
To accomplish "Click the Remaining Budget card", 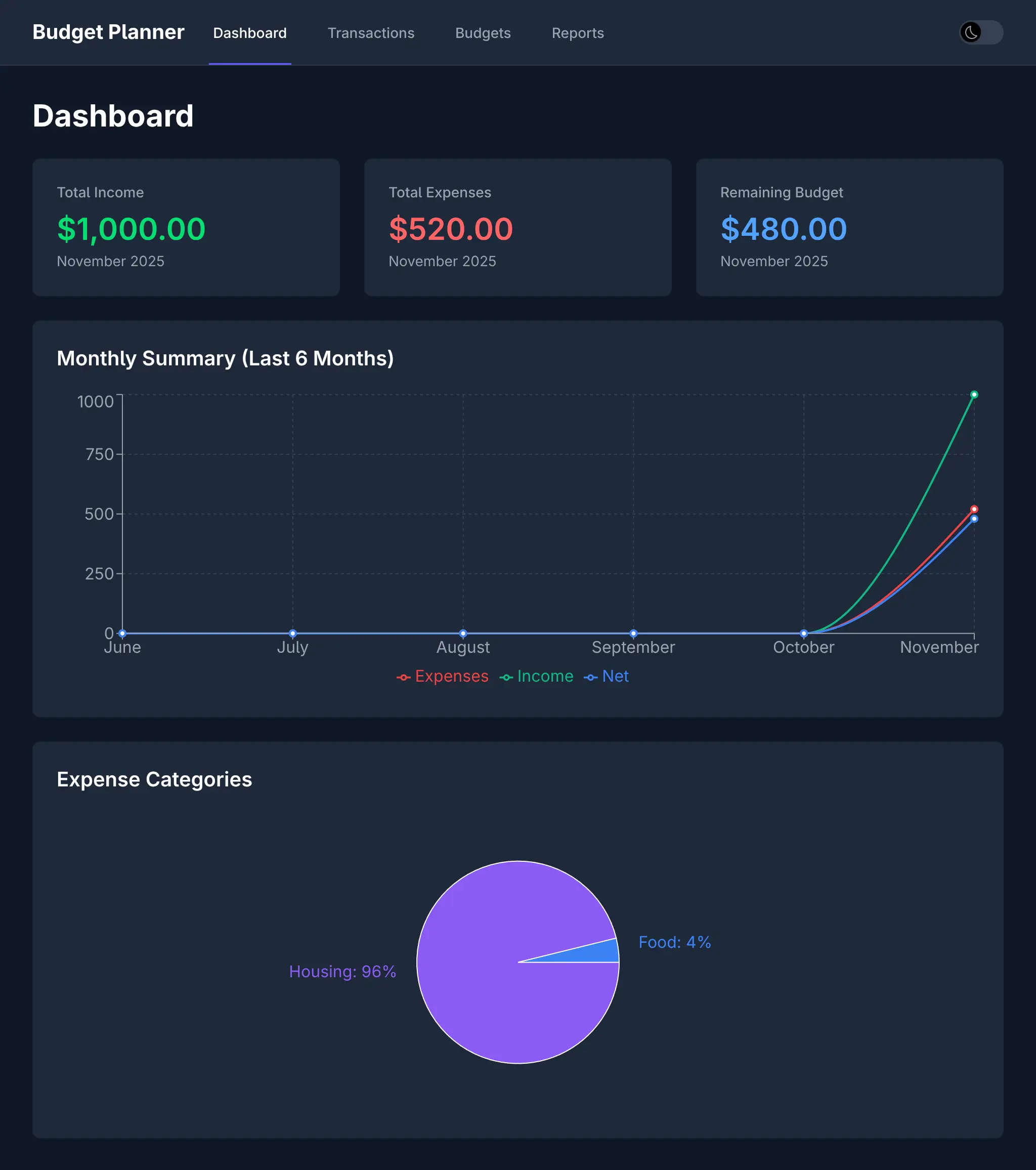I will [850, 228].
